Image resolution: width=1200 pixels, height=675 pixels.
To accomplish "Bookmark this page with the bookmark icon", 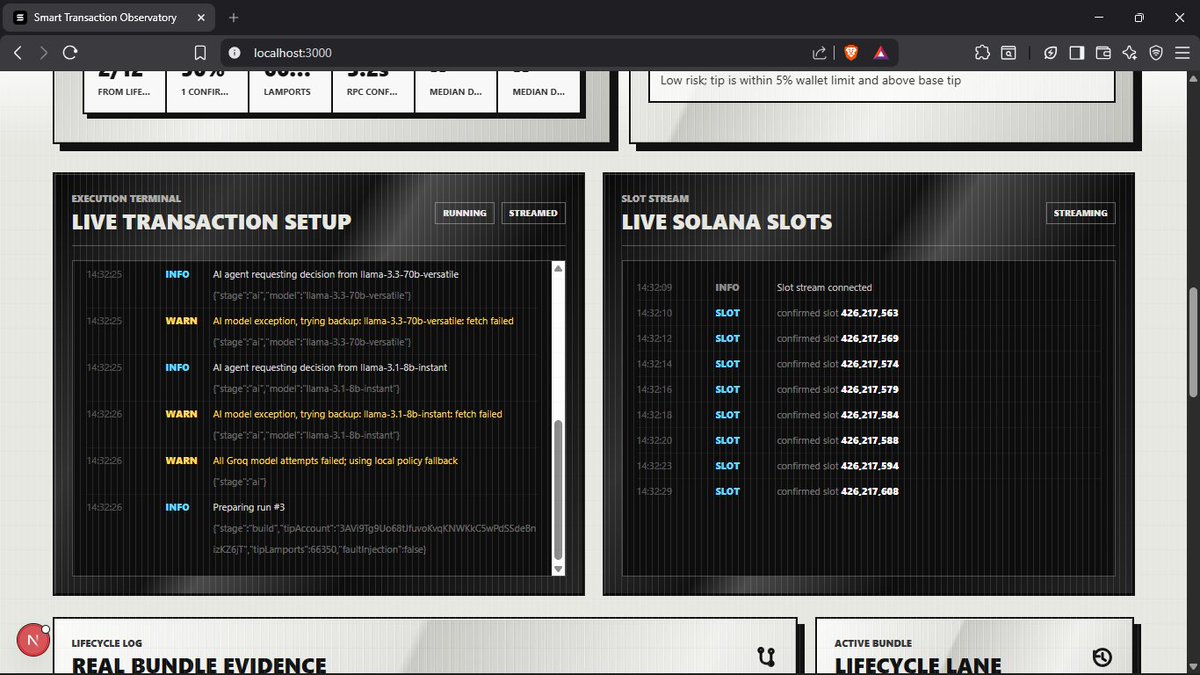I will pyautogui.click(x=200, y=53).
